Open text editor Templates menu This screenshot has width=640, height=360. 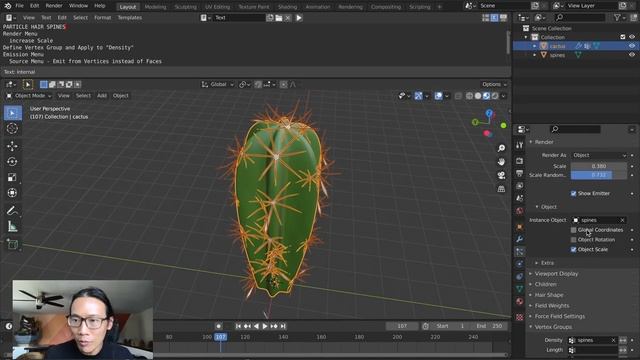click(x=130, y=18)
